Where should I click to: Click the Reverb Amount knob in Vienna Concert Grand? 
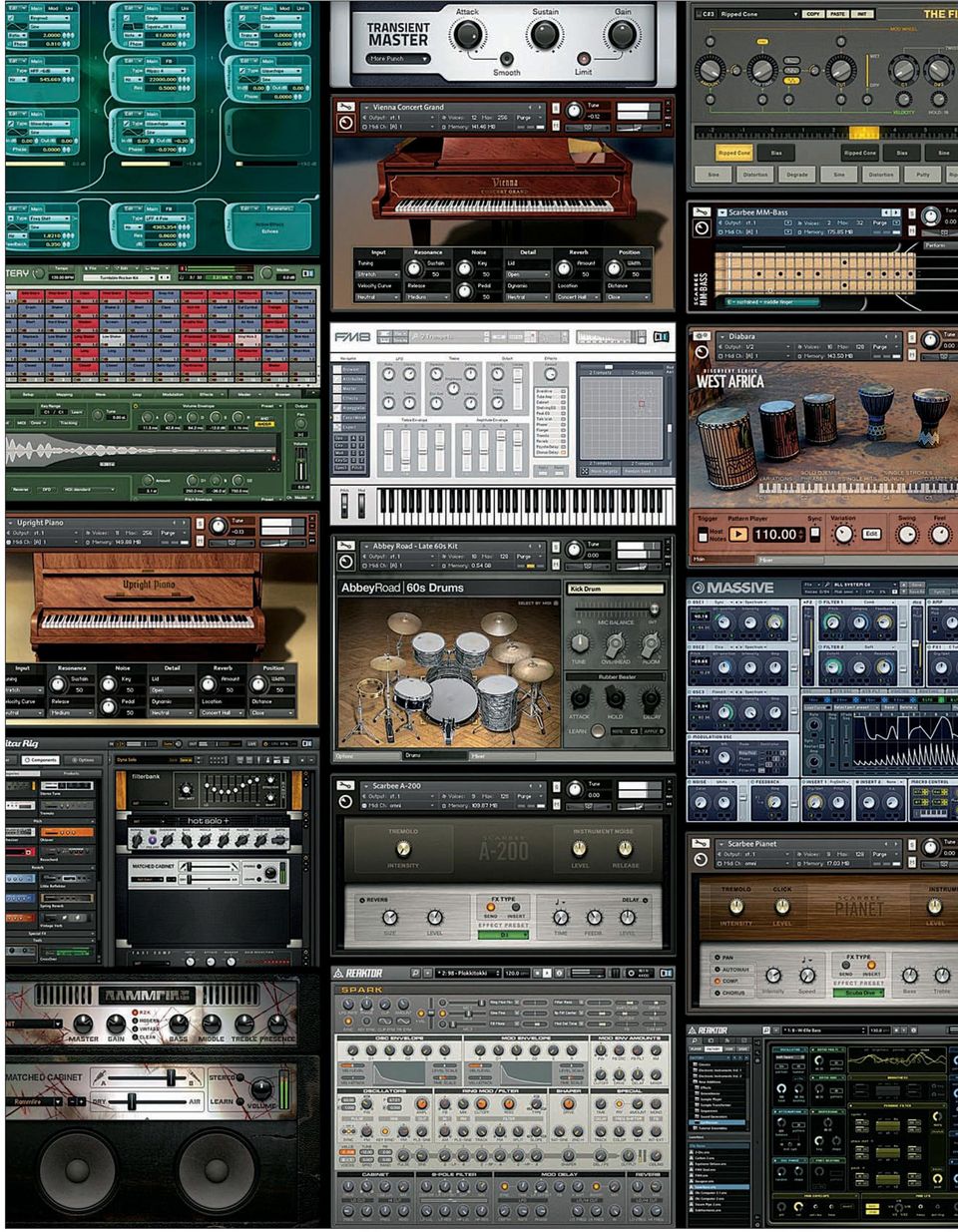point(564,268)
